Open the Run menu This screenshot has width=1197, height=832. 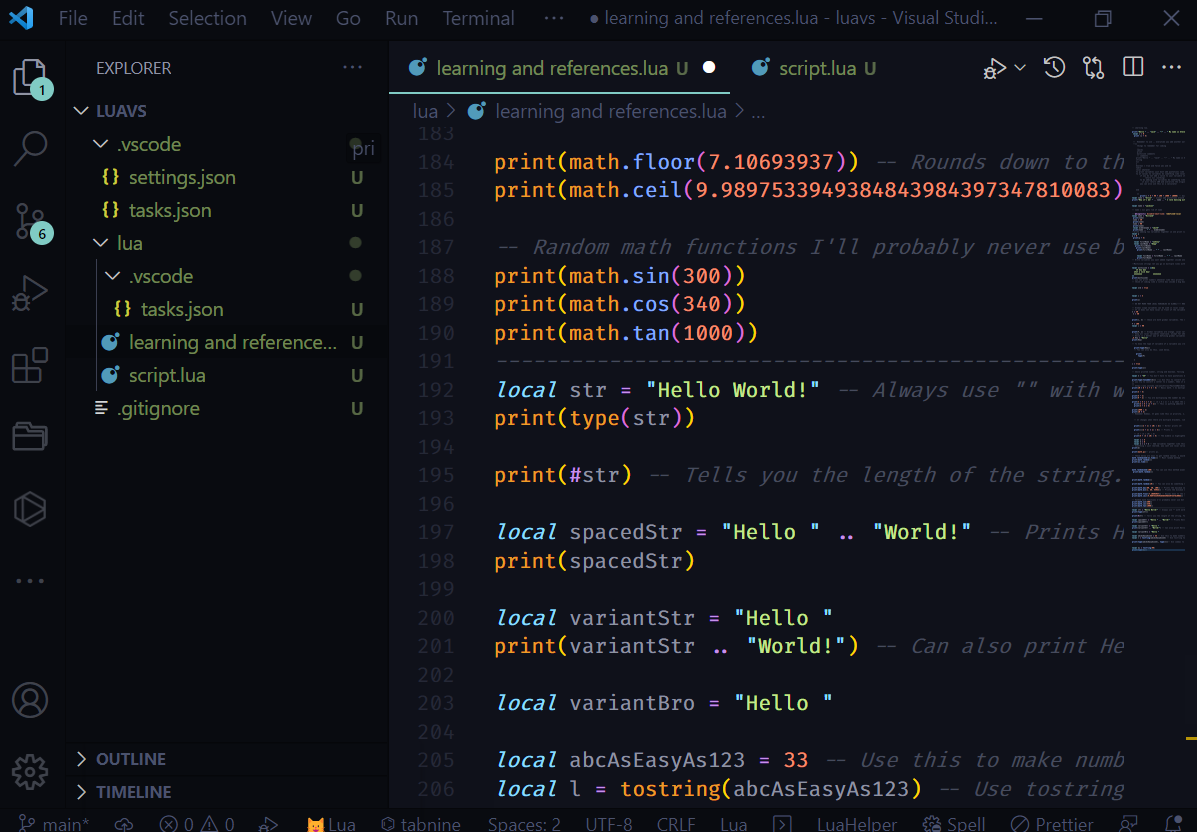click(401, 18)
